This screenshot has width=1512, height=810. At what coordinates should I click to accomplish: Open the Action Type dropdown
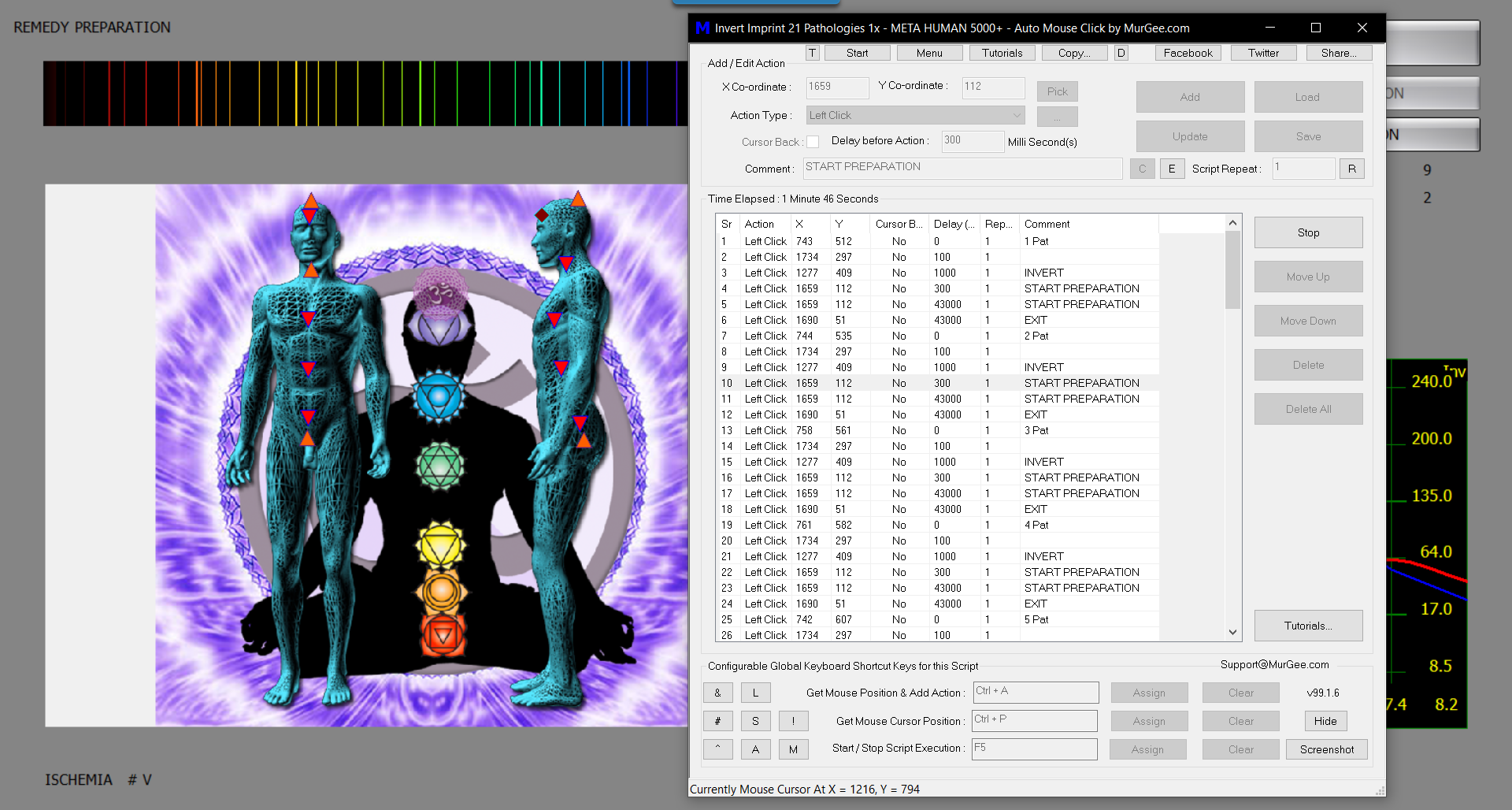pos(916,115)
